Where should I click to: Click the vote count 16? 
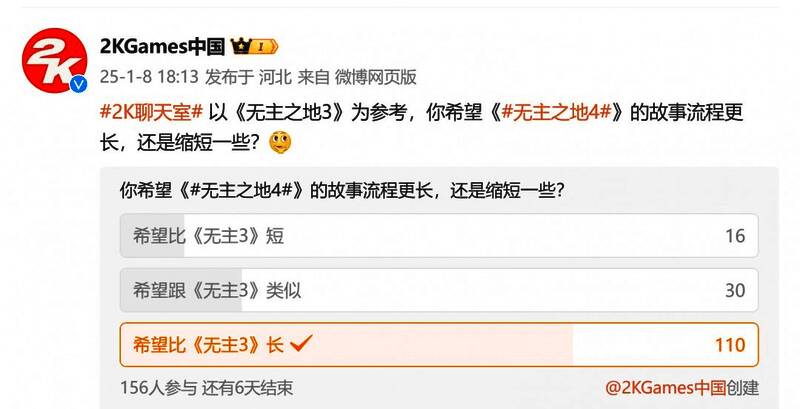[735, 236]
